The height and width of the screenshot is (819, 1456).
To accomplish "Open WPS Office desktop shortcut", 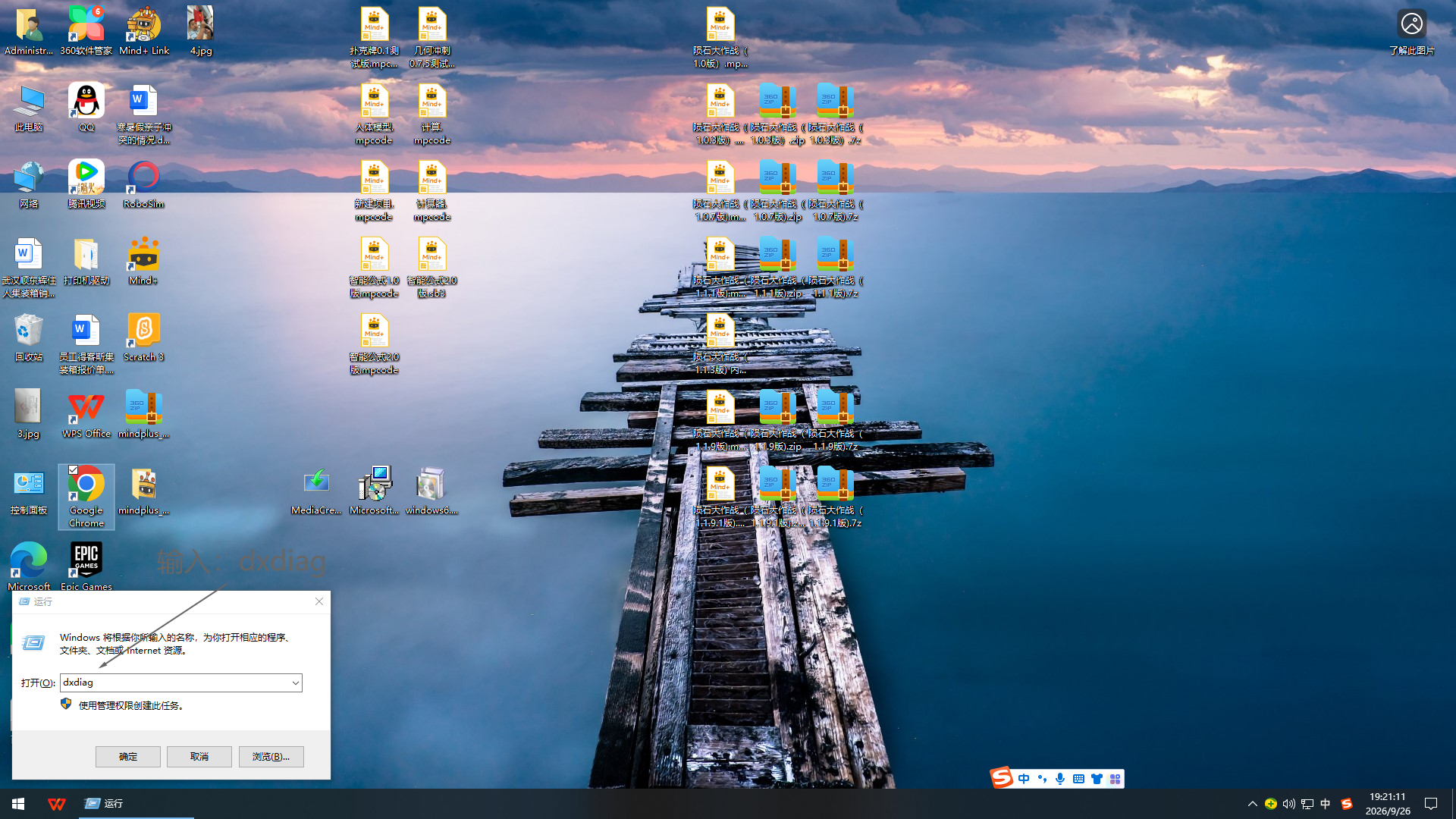I will tap(86, 414).
